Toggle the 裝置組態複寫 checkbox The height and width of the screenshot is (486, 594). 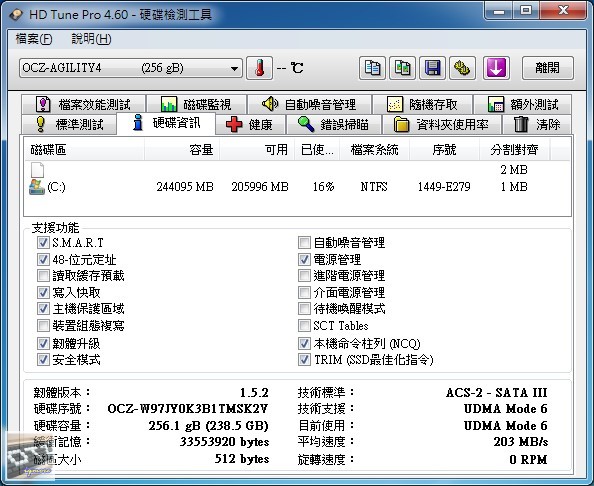[43, 325]
